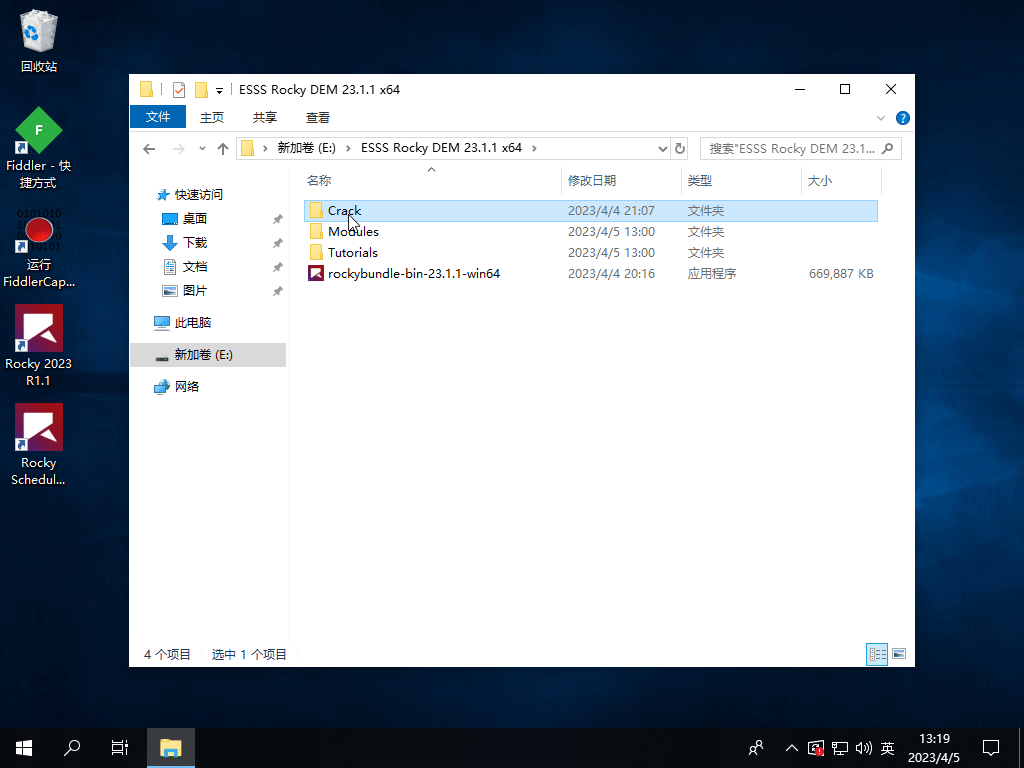Click the New Folder quick access toolbar icon
This screenshot has height=768, width=1024.
point(201,89)
